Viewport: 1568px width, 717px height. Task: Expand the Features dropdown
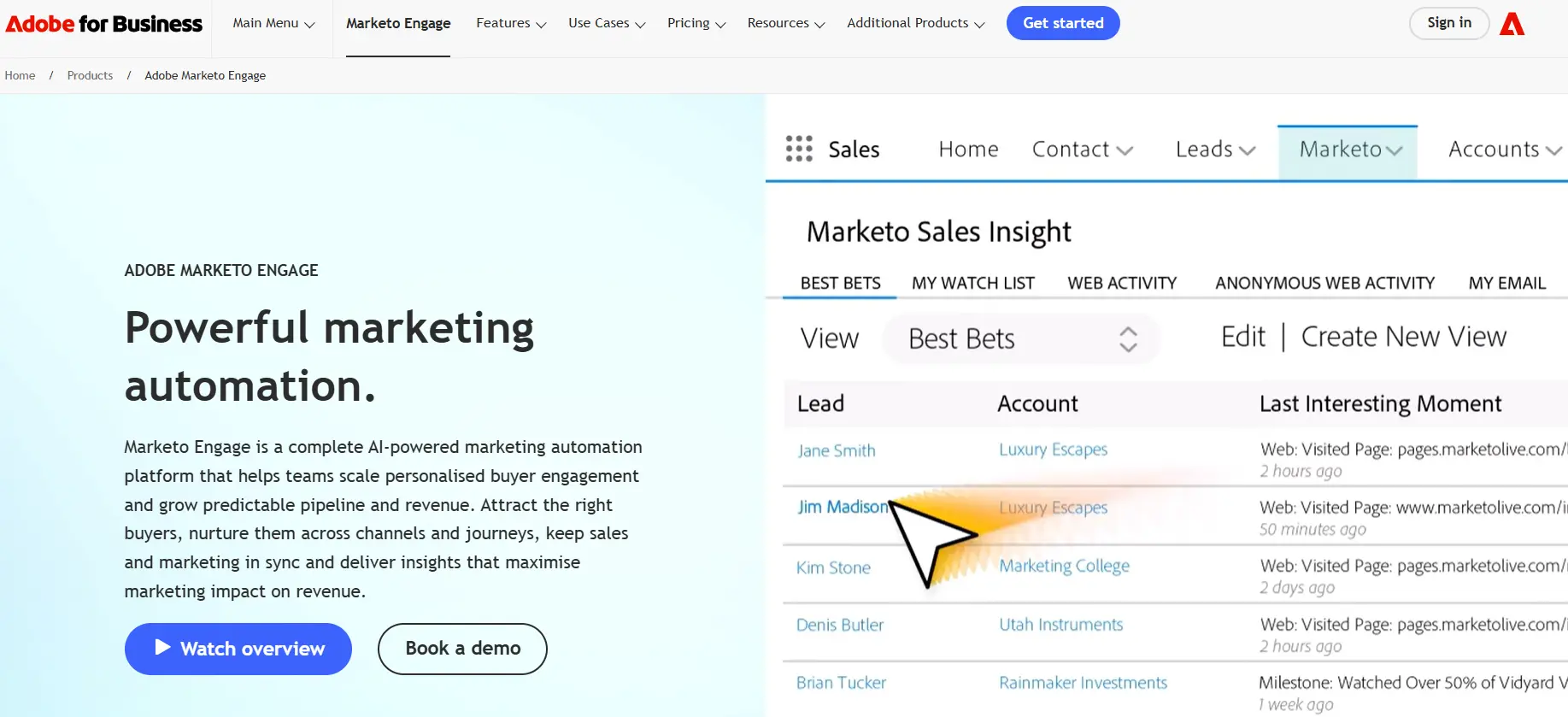pyautogui.click(x=511, y=23)
